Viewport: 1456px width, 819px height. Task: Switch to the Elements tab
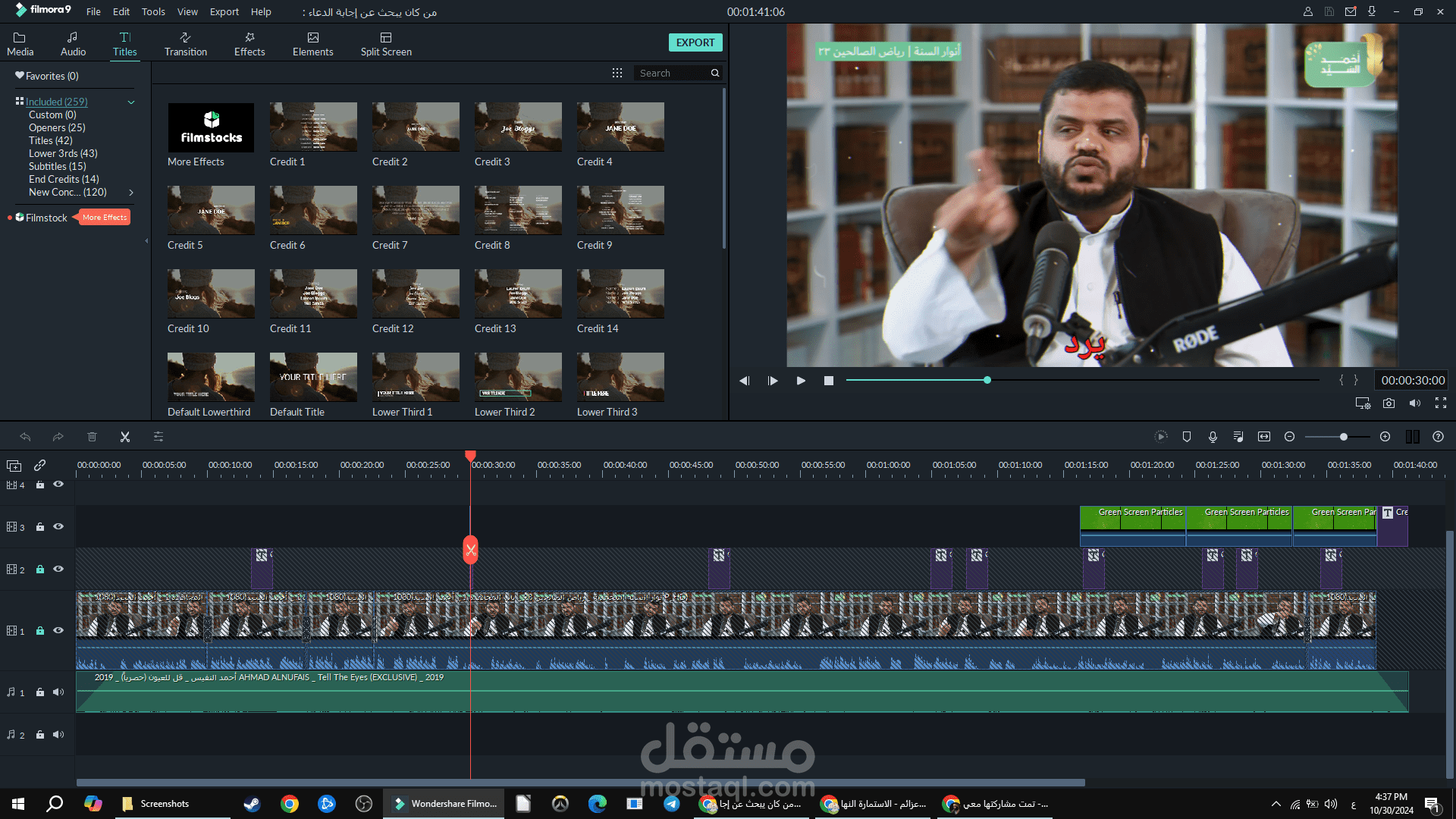312,44
